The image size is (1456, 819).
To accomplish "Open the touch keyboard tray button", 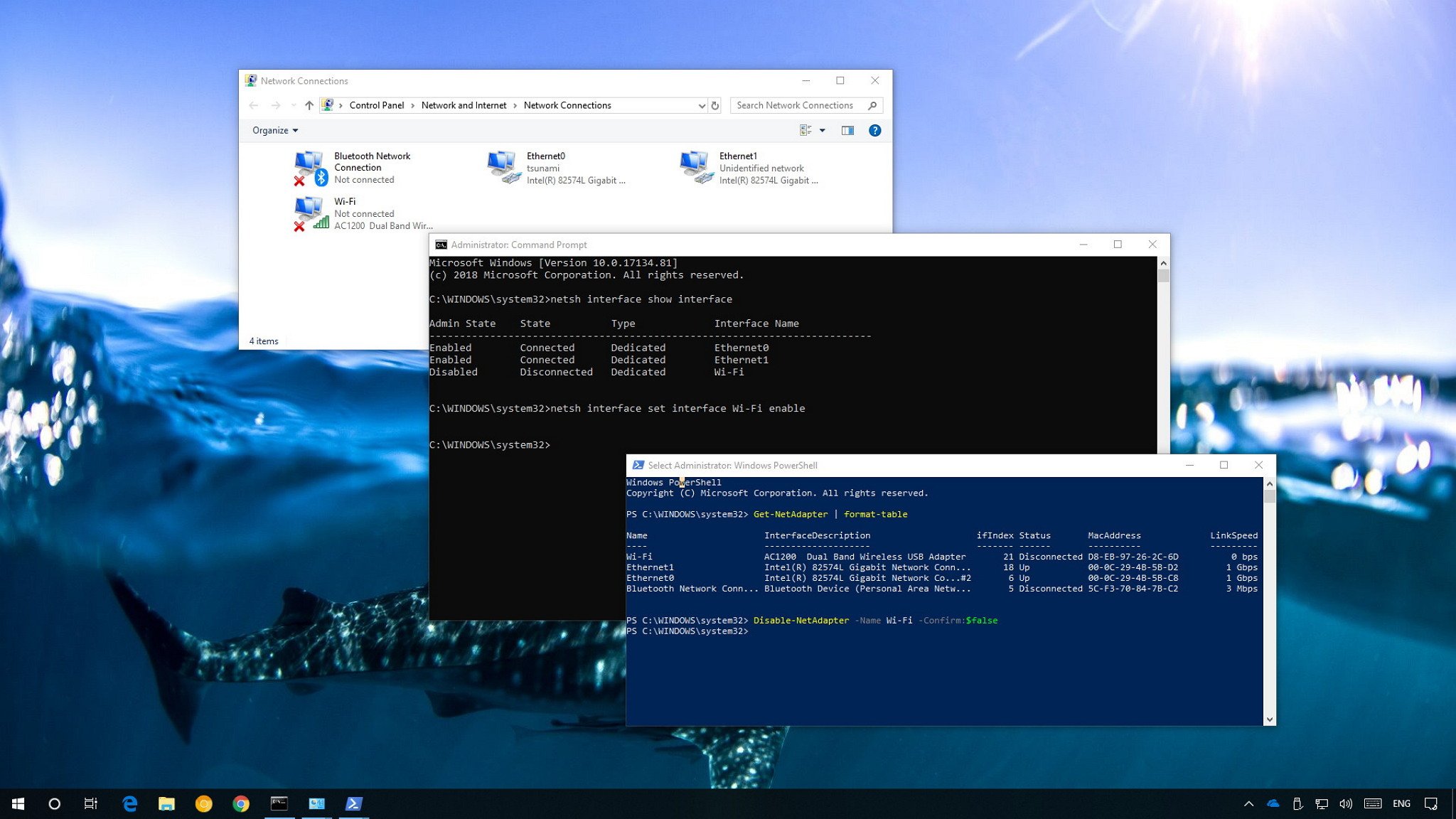I will click(1373, 803).
